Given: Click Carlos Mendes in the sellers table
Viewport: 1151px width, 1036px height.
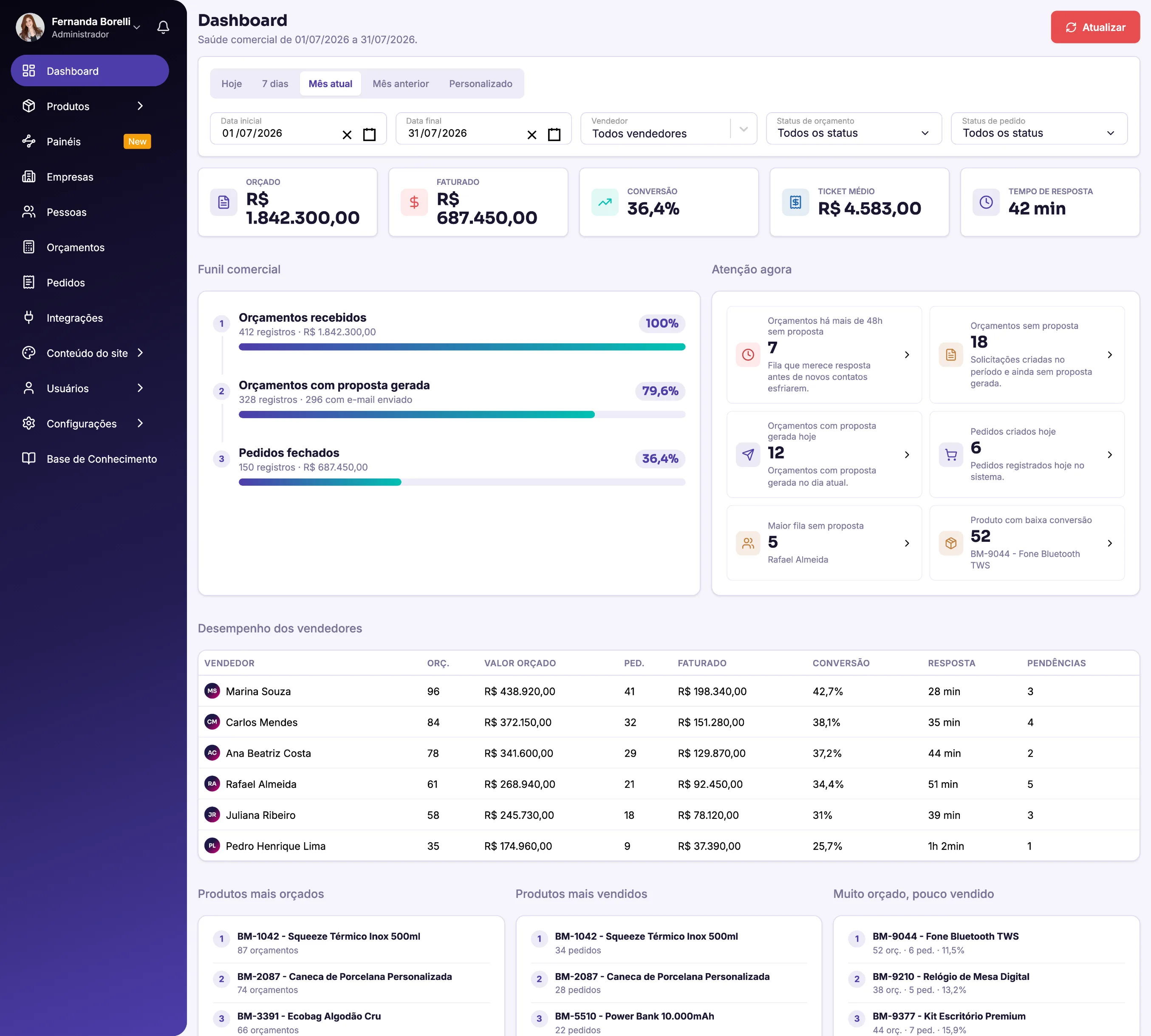Looking at the screenshot, I should [261, 722].
